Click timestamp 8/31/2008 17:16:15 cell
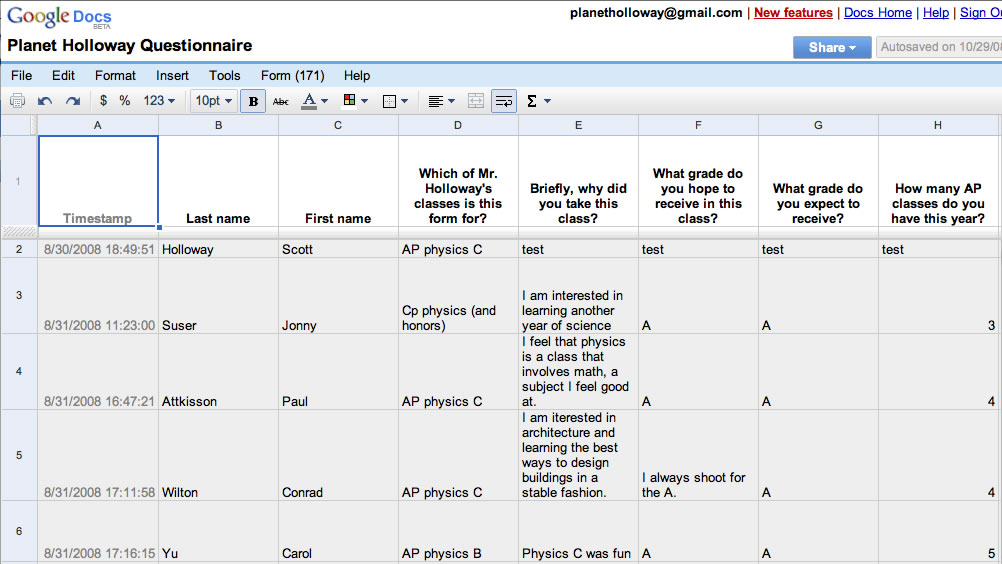 (98, 531)
